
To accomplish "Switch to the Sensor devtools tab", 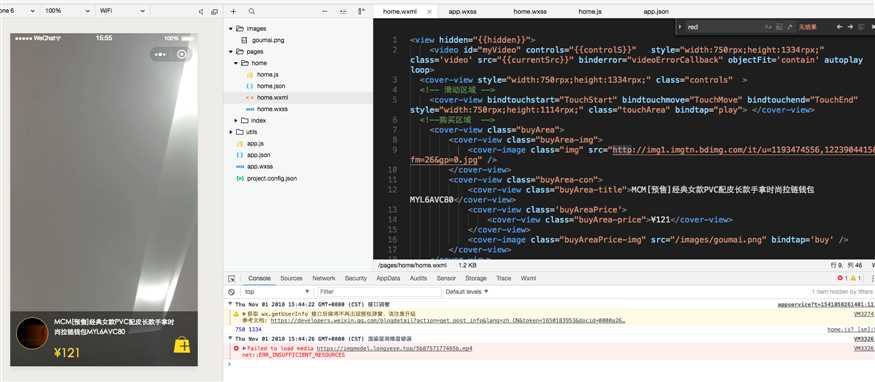I will pyautogui.click(x=446, y=278).
